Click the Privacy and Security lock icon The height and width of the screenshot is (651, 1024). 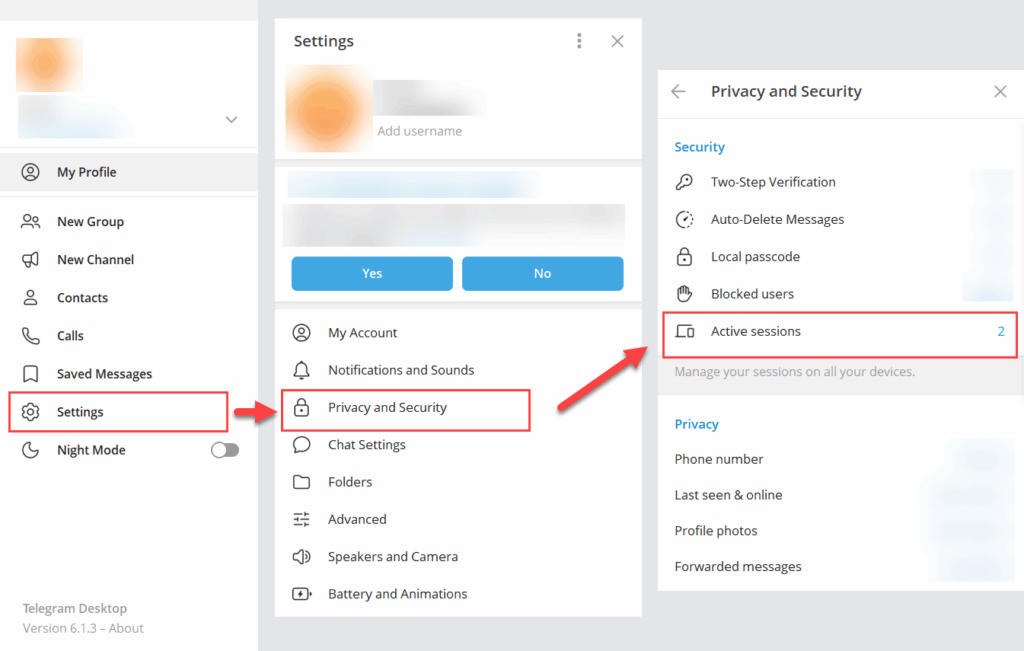click(x=301, y=408)
